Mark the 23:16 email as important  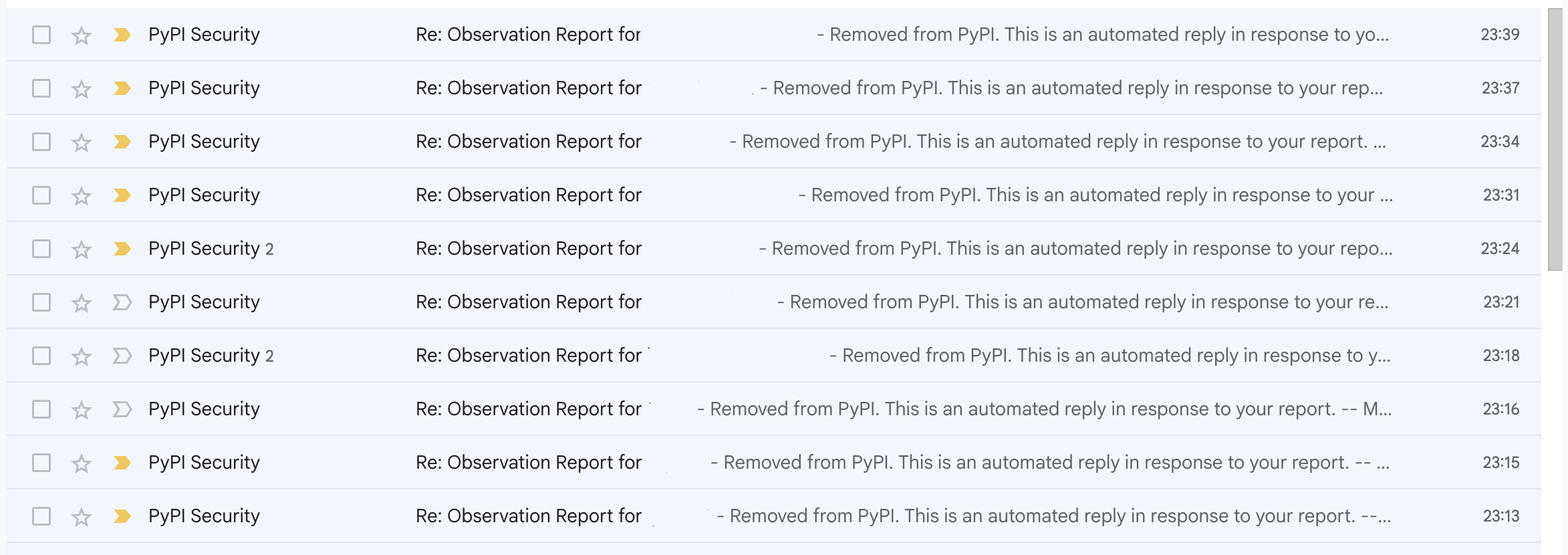click(122, 409)
